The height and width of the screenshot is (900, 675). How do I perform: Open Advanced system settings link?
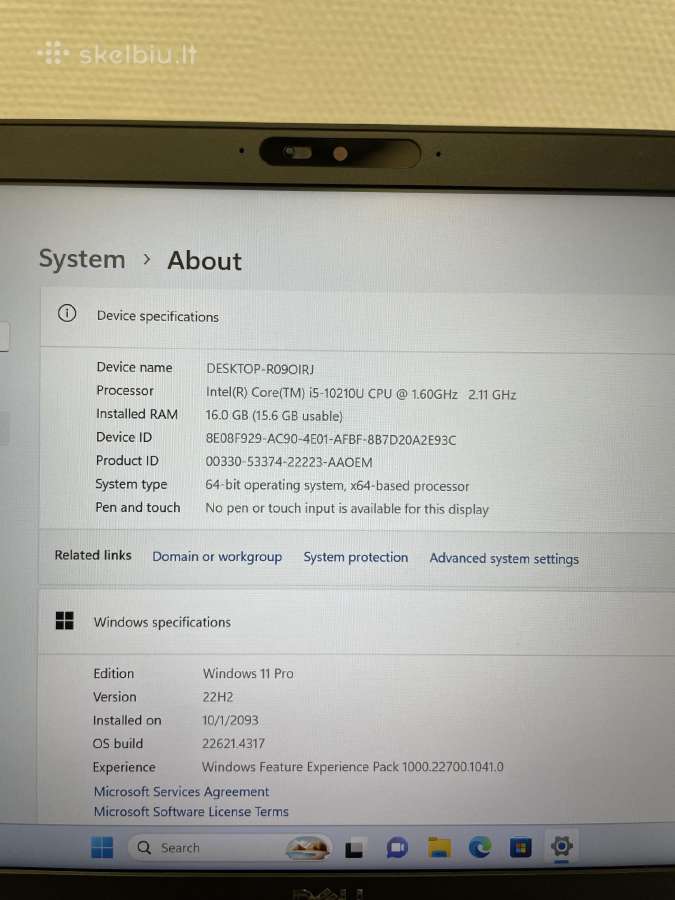coord(504,558)
